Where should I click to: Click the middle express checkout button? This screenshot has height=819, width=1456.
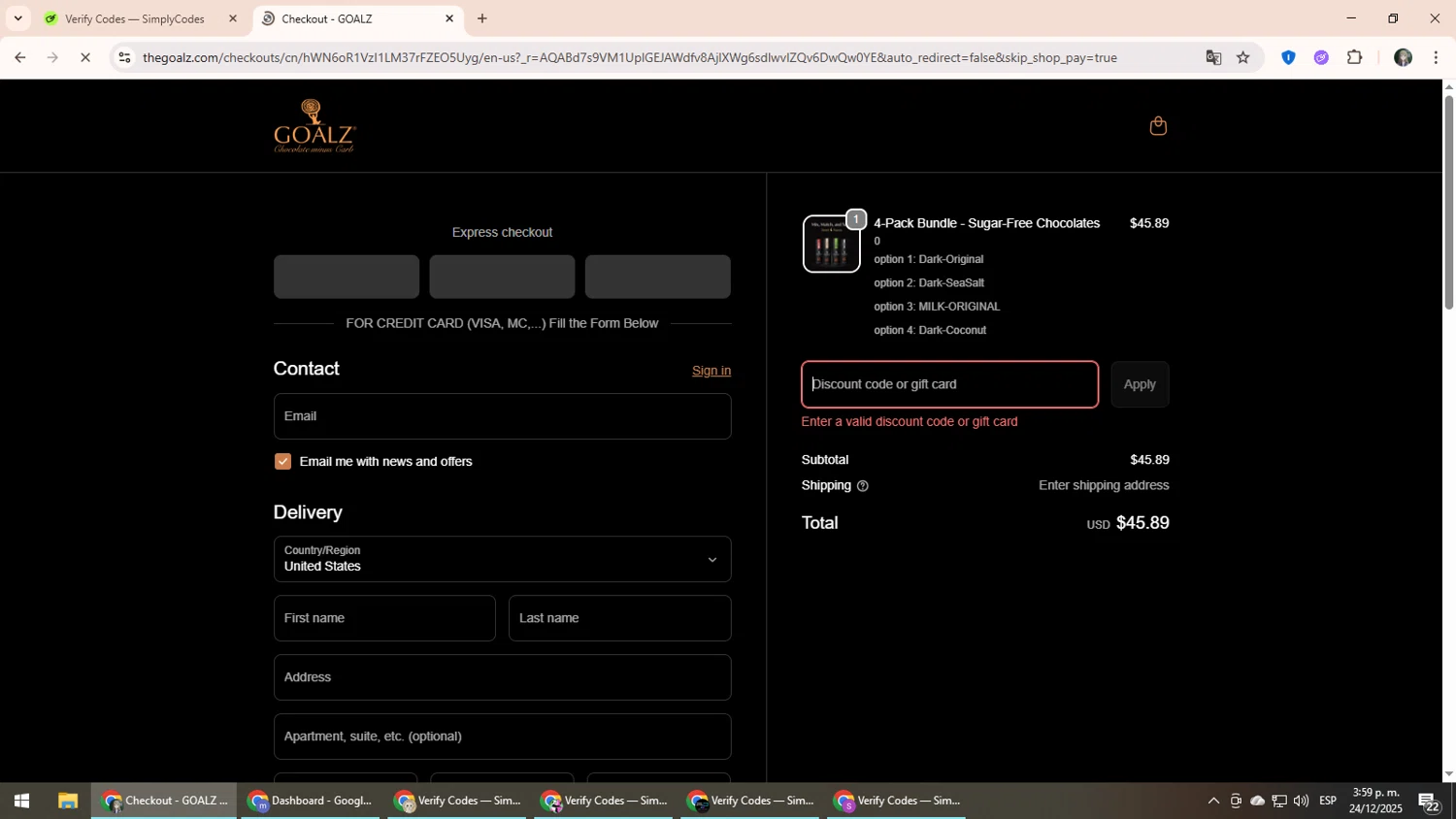[502, 277]
